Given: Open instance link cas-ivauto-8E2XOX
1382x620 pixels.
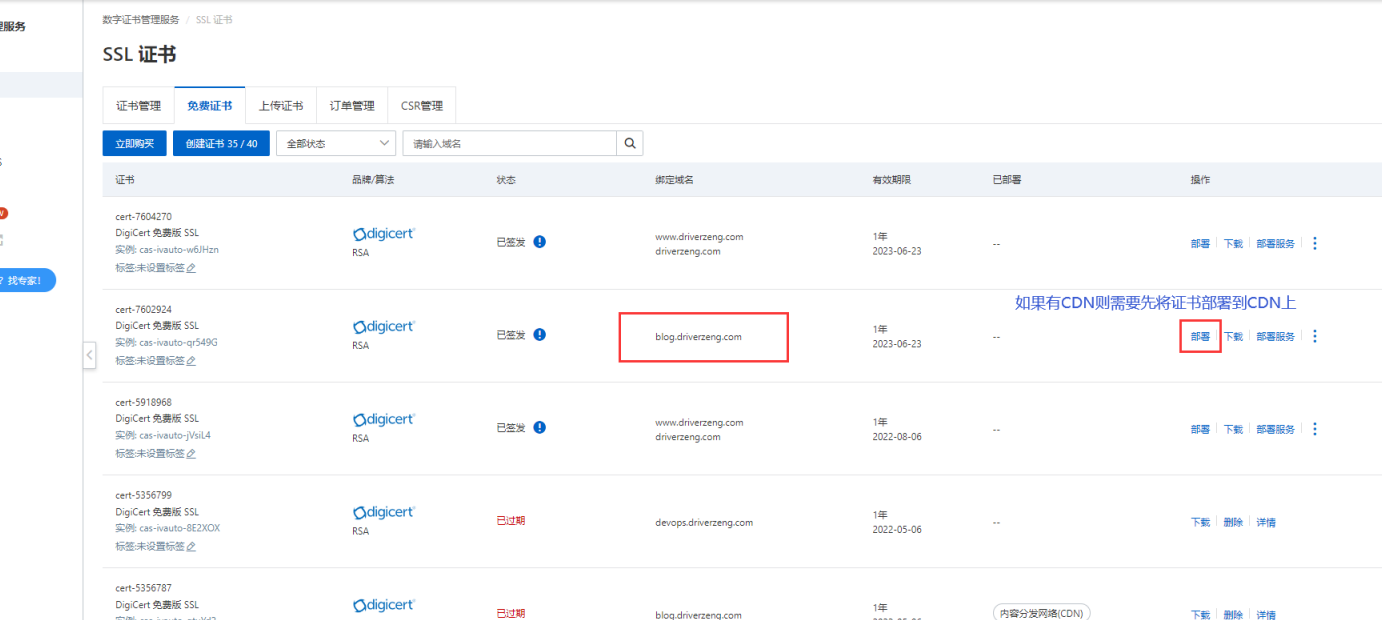Looking at the screenshot, I should [x=179, y=528].
